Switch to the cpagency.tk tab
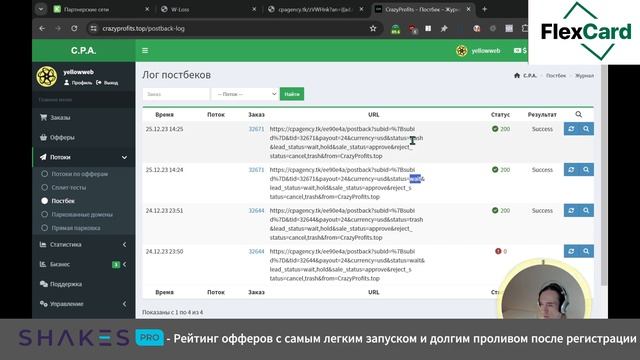Screen dimensions: 640x360 315,9
